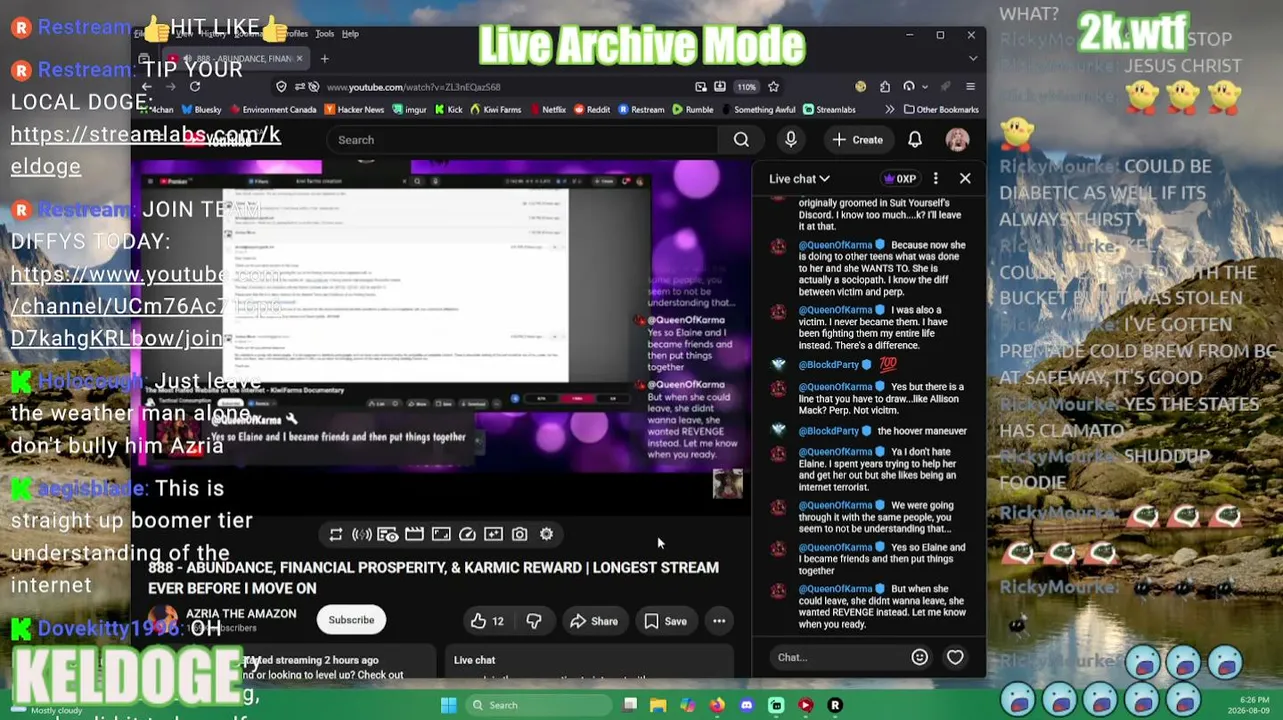Open a new browser tab
Image resolution: width=1283 pixels, height=720 pixels.
click(324, 59)
